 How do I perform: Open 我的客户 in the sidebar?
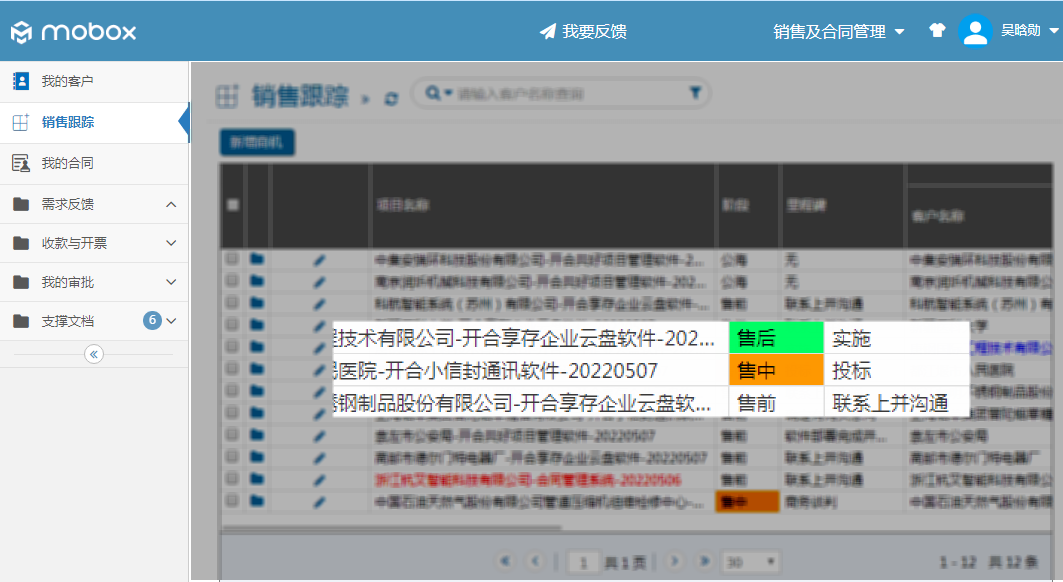pyautogui.click(x=67, y=81)
